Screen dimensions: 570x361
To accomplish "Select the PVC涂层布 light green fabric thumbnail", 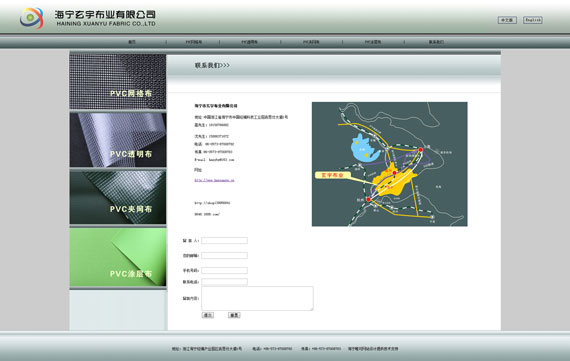I will click(x=118, y=257).
